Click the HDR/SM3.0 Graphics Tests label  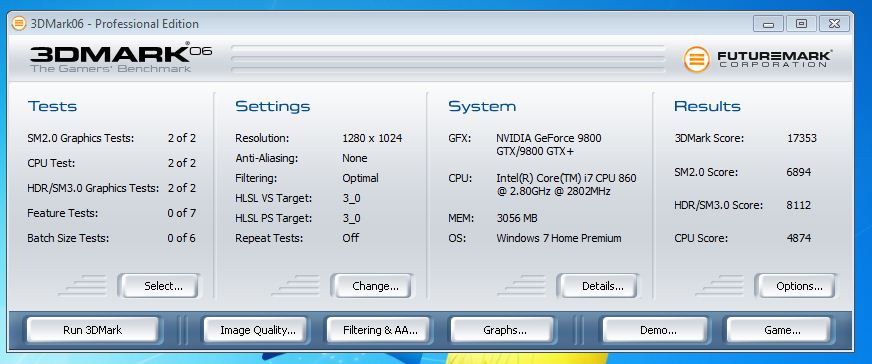[x=93, y=188]
